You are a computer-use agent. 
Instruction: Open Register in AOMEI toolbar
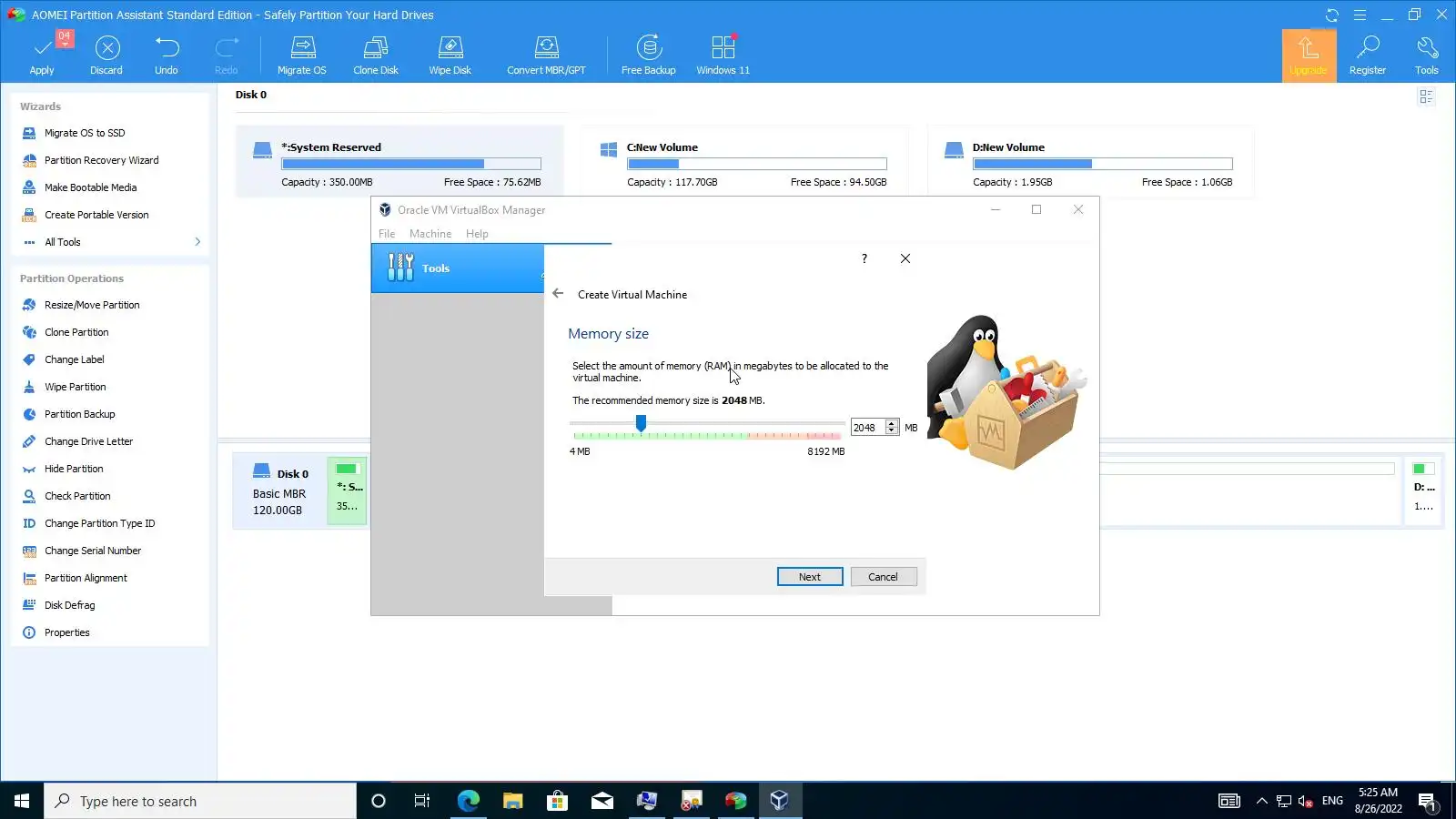[x=1368, y=56]
